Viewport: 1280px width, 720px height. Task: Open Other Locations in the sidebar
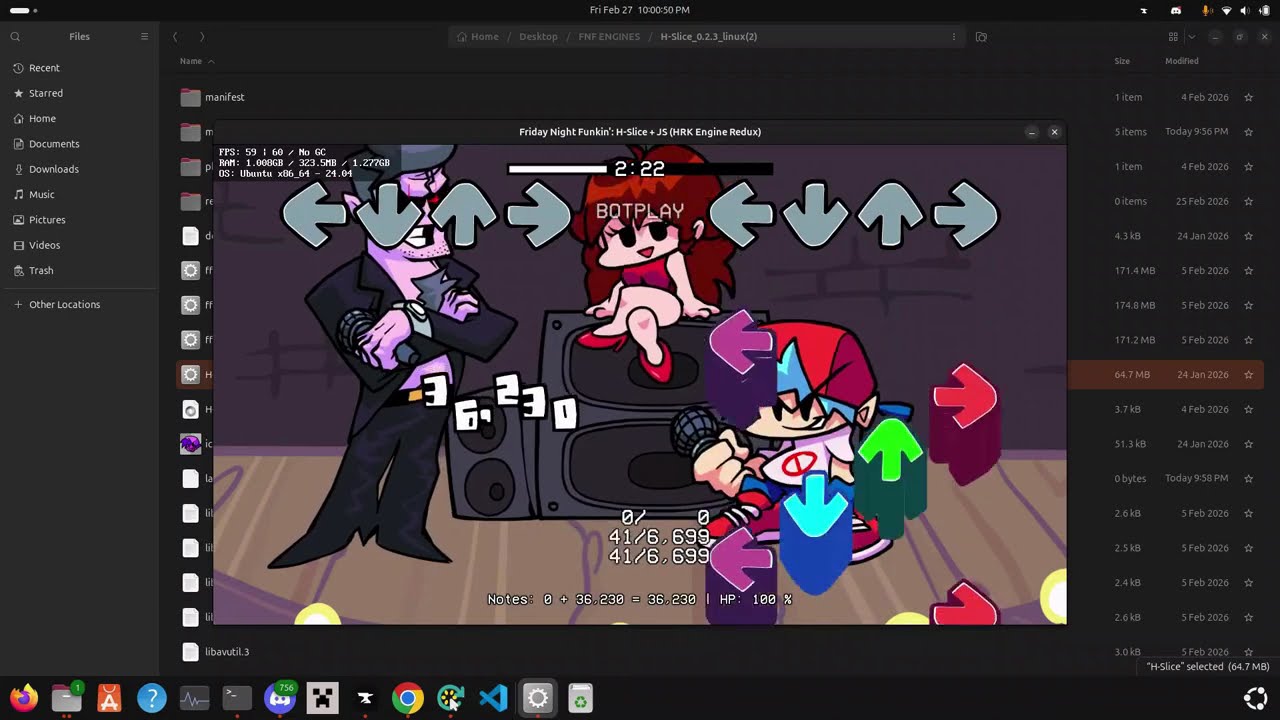point(79,304)
